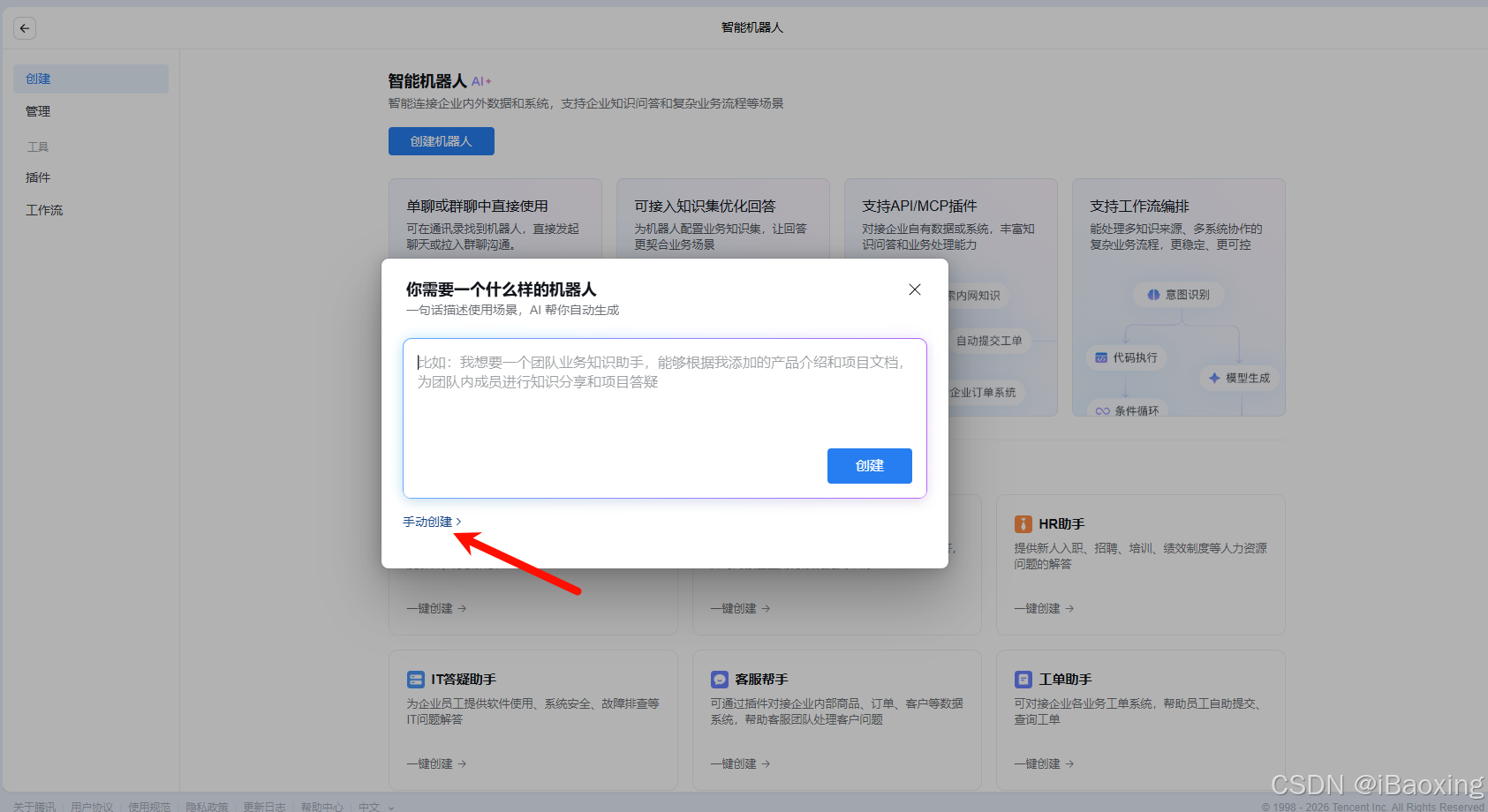Click the 工单助手 blue app icon
Screen dimensions: 1488x812
point(1023,679)
